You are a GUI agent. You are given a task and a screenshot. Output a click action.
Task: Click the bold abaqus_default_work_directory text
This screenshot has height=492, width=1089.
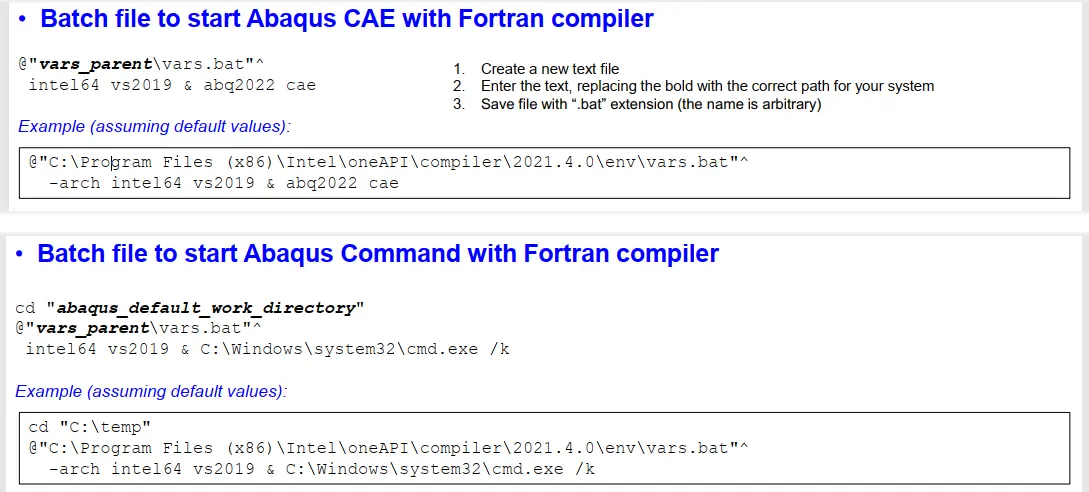[x=206, y=308]
